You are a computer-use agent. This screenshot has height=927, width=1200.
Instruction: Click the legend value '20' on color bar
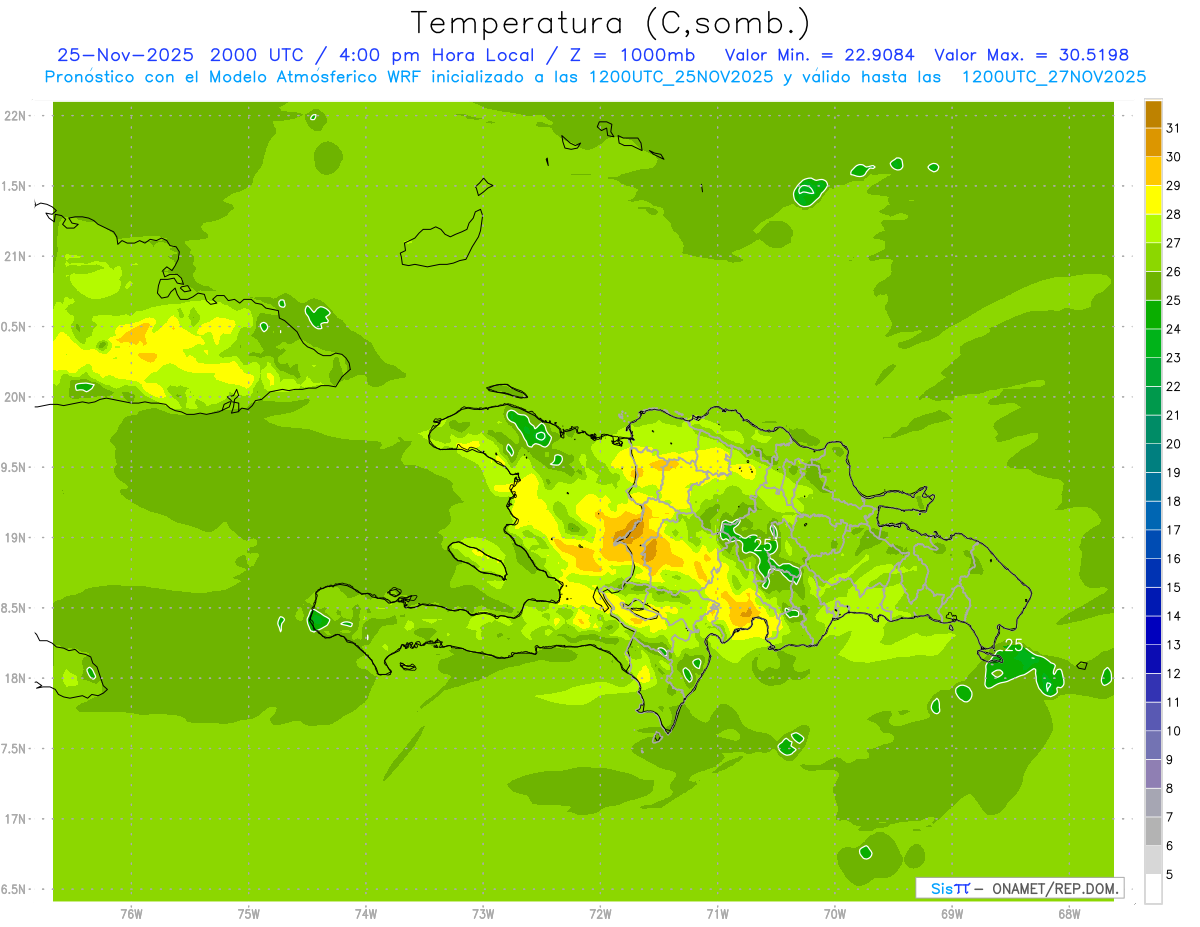click(1174, 443)
